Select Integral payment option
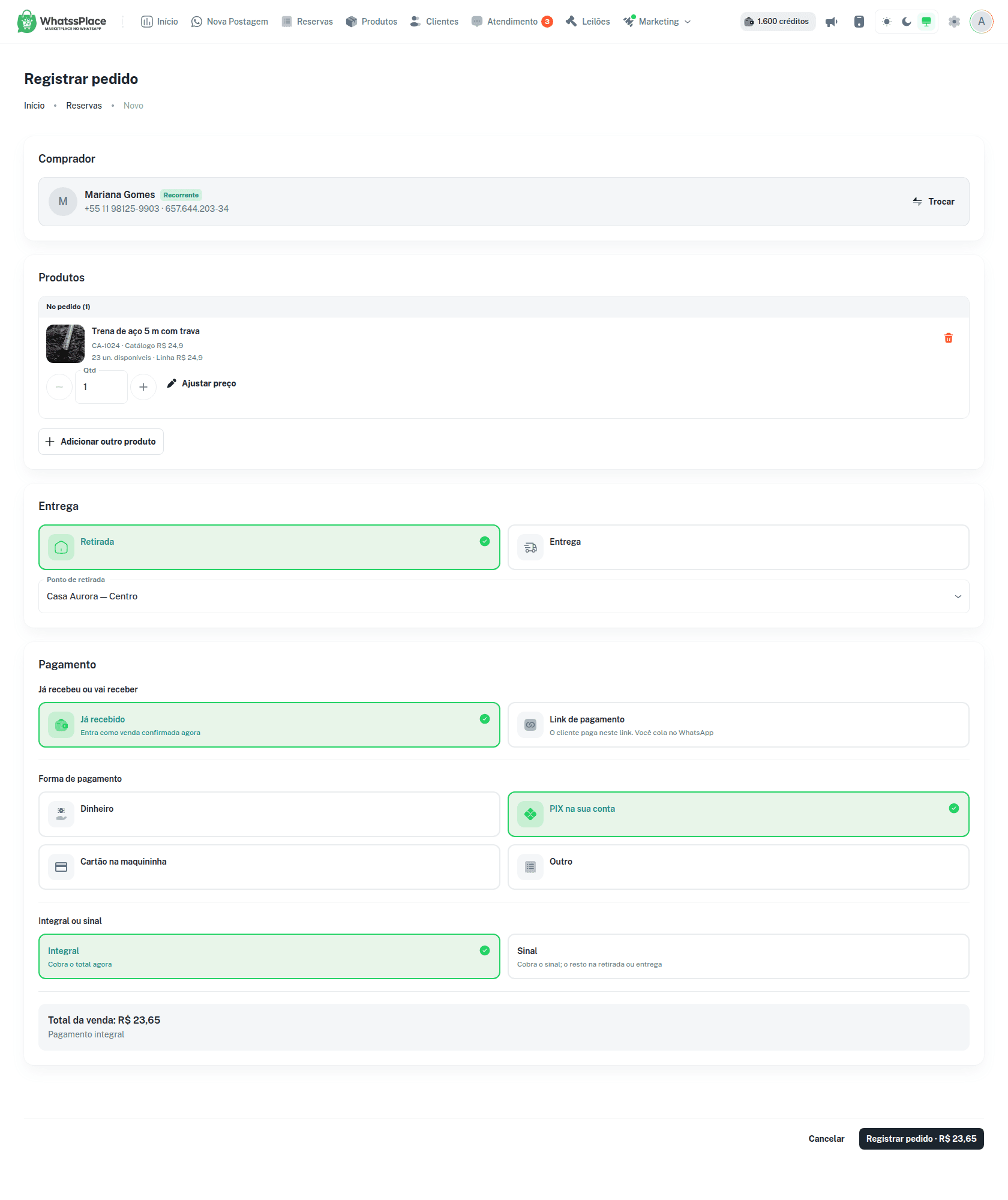 tap(269, 956)
